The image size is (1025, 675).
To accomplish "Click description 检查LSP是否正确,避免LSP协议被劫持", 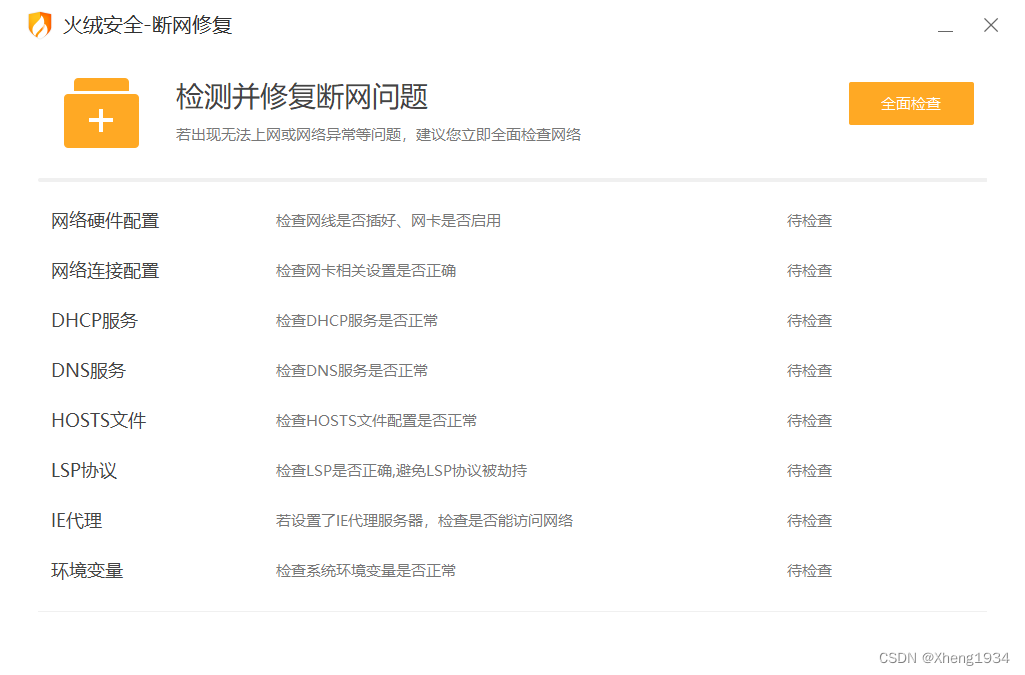I will pyautogui.click(x=401, y=470).
